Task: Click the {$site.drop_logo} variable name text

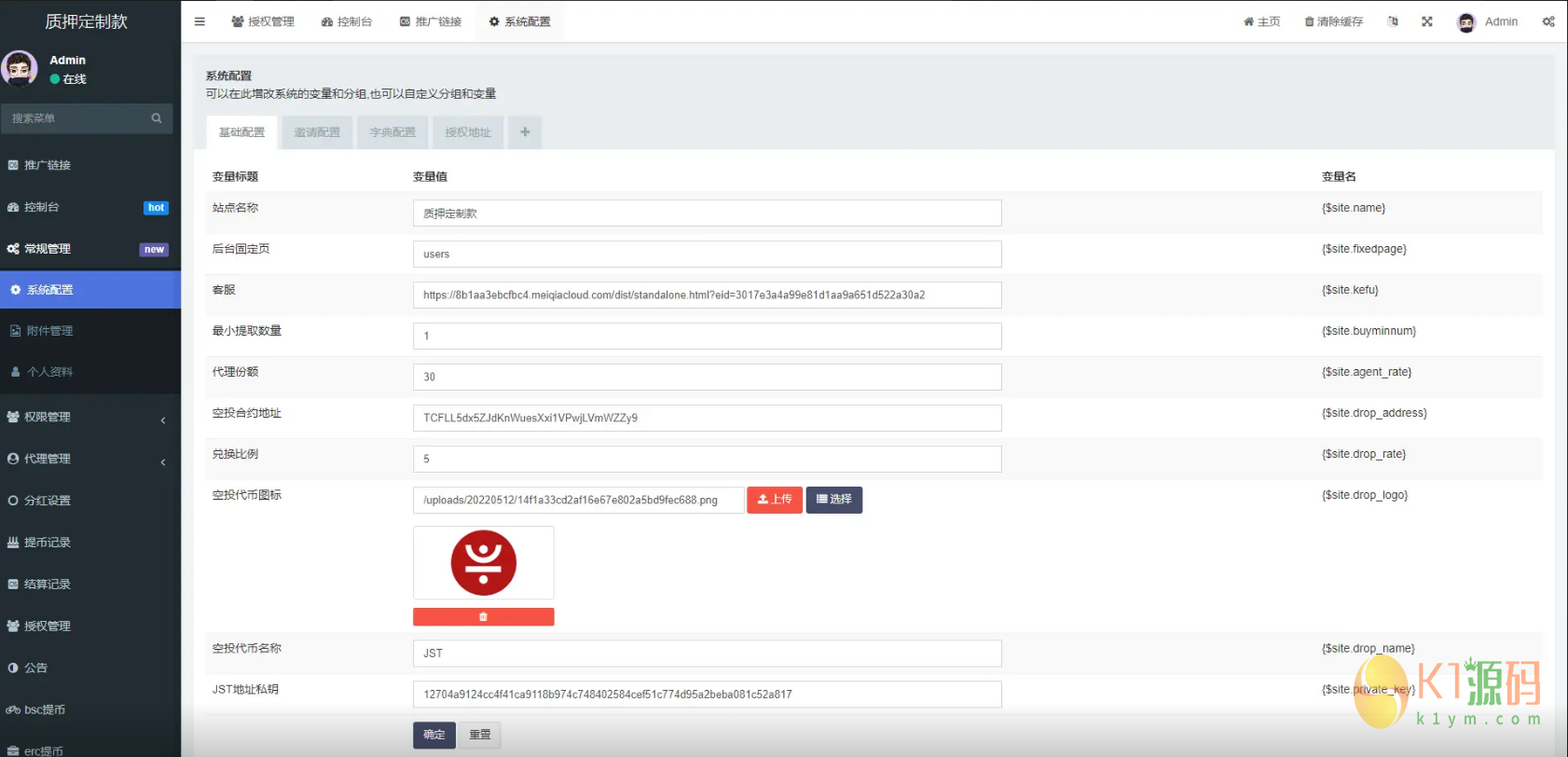Action: point(1365,495)
